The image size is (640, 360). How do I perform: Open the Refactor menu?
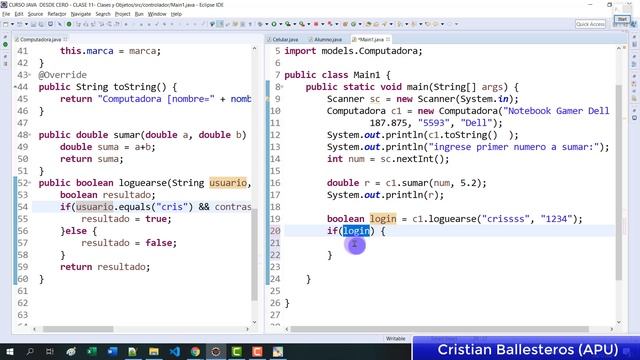click(x=57, y=14)
